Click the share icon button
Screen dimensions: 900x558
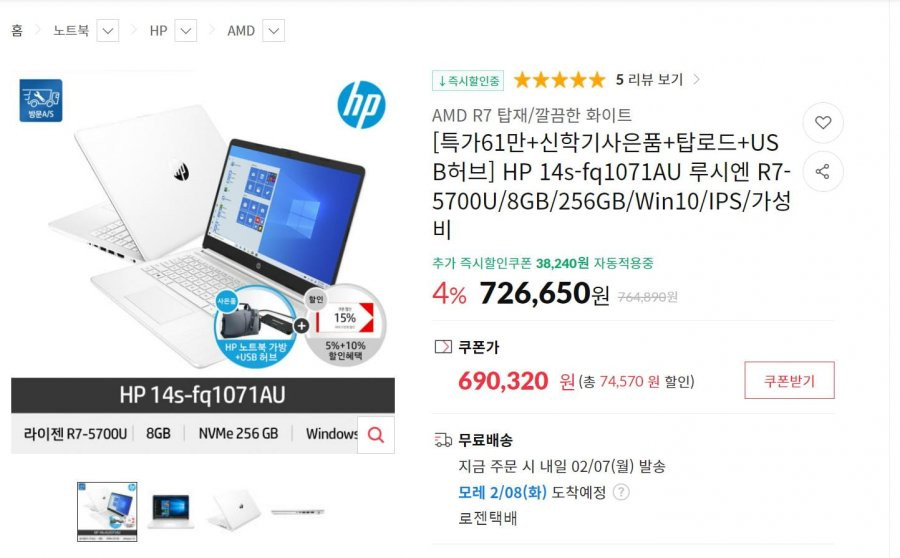823,171
